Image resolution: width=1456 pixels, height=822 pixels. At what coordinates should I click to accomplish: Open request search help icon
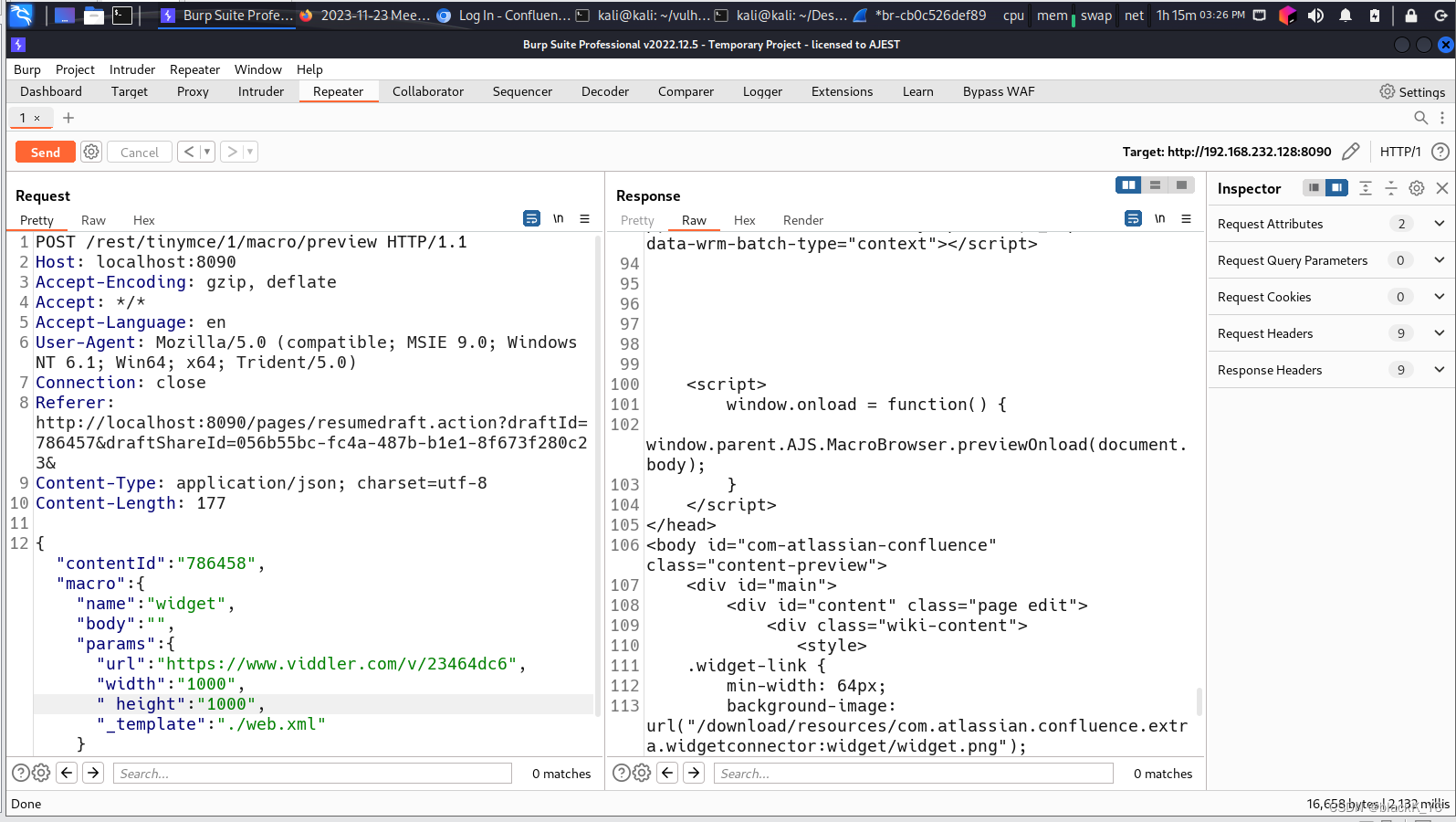click(x=20, y=773)
